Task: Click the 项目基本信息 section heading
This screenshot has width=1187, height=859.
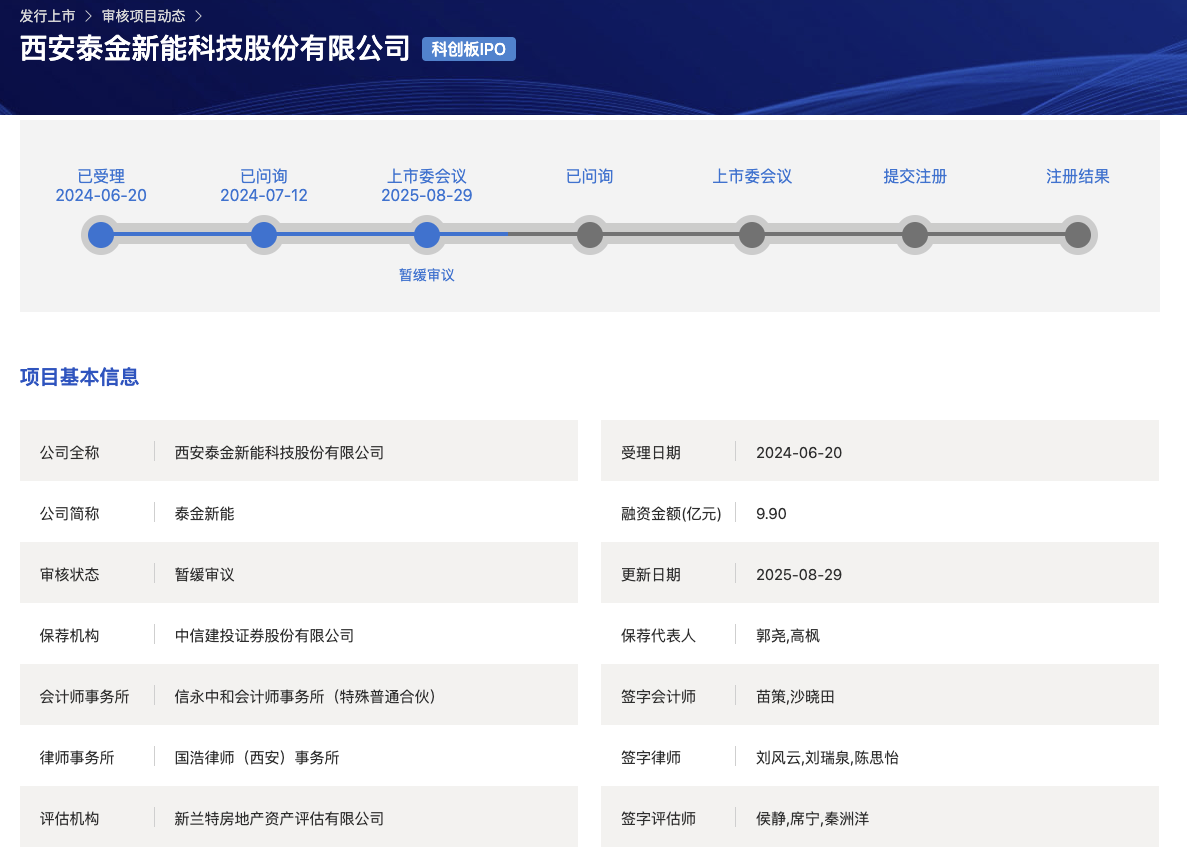Action: click(79, 377)
